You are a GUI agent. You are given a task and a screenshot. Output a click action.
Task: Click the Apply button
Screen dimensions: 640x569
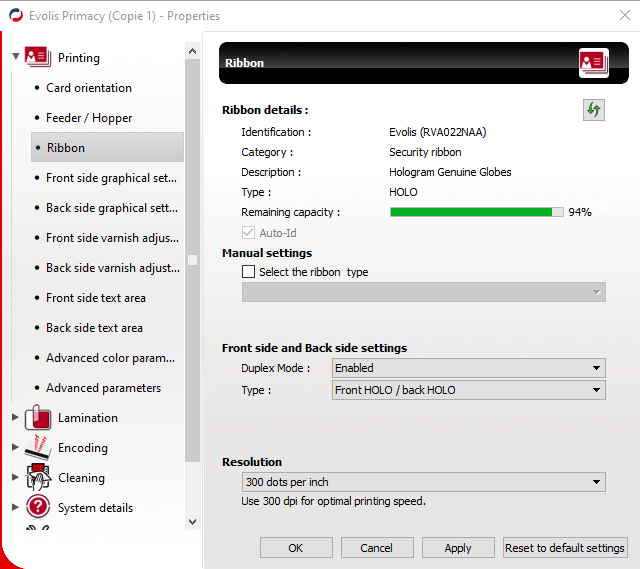click(x=458, y=548)
